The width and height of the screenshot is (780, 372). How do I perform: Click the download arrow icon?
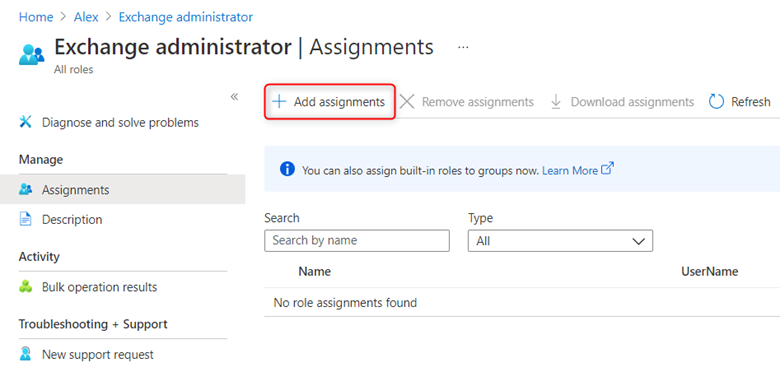click(x=556, y=102)
